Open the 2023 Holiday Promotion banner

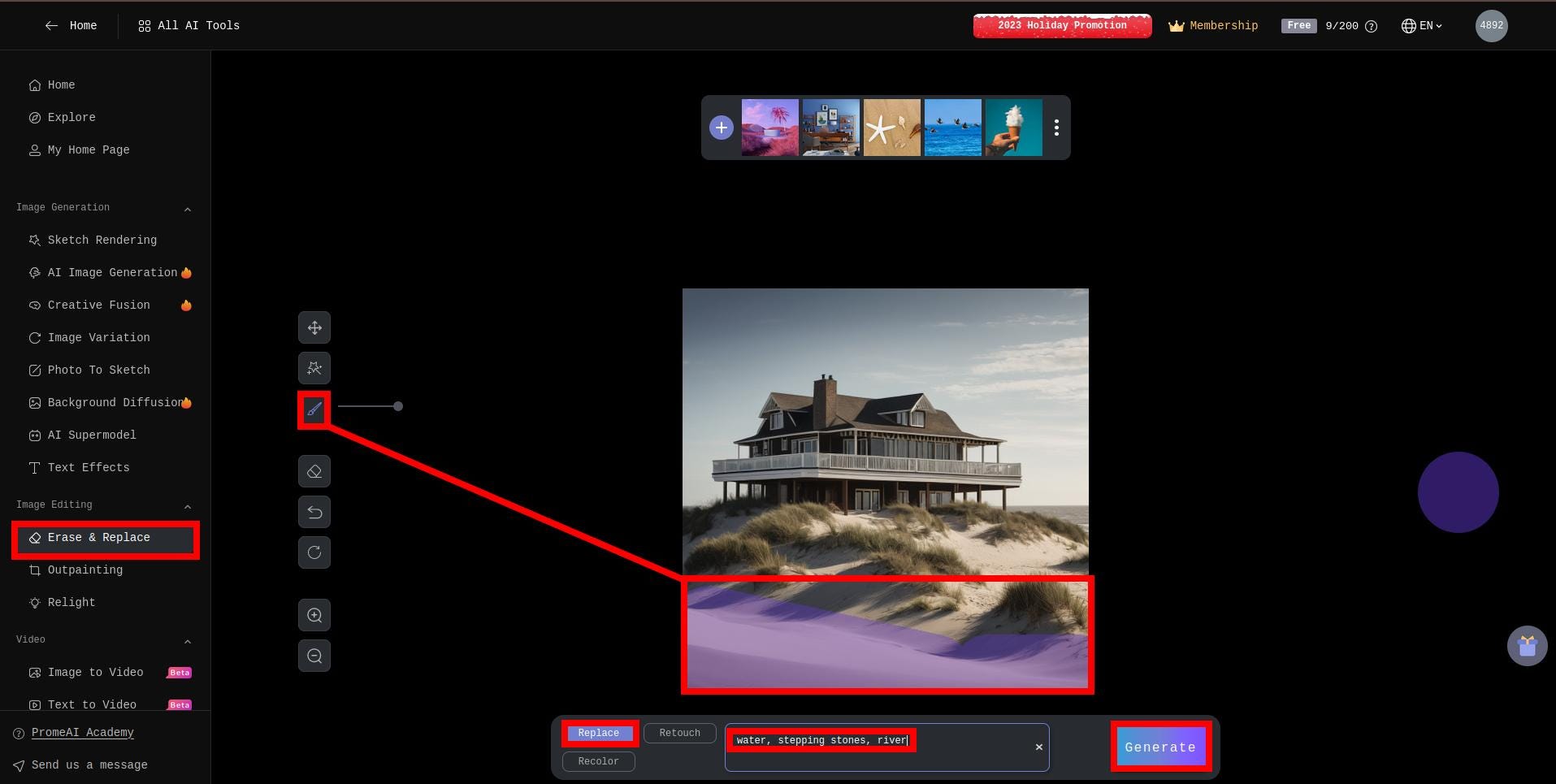(x=1062, y=25)
